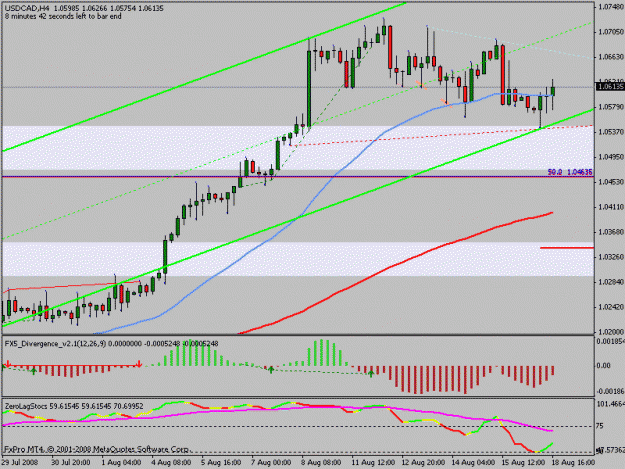Select the Fibonacci '50.0 1.04635' level label

pos(570,172)
